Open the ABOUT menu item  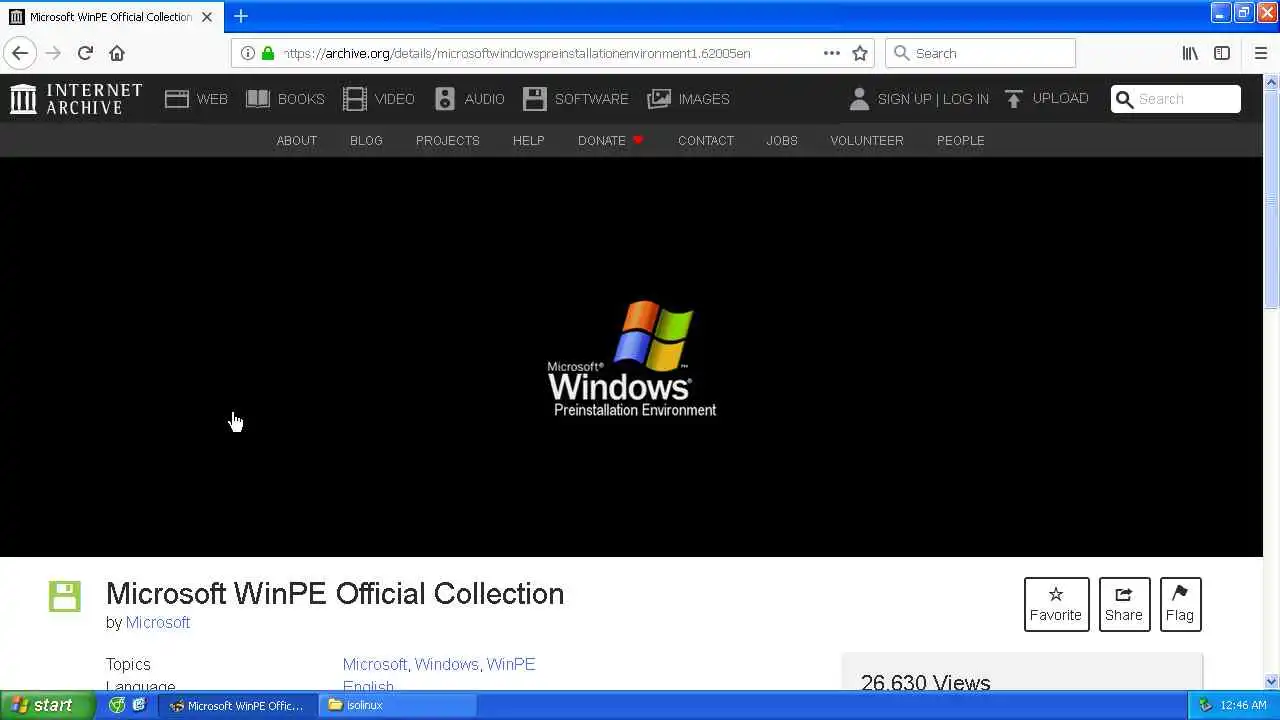coord(297,140)
